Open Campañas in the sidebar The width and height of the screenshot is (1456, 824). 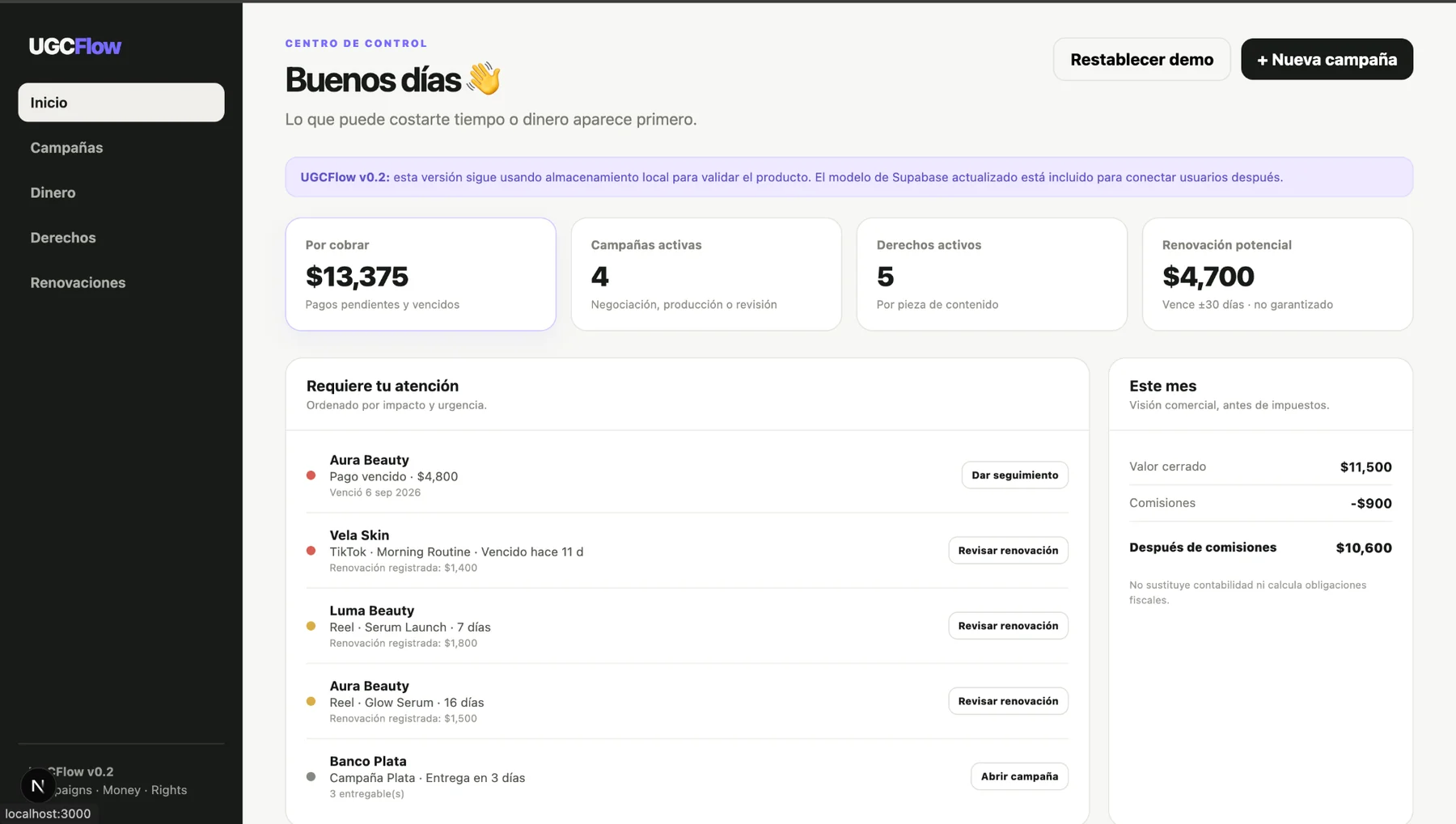tap(121, 147)
